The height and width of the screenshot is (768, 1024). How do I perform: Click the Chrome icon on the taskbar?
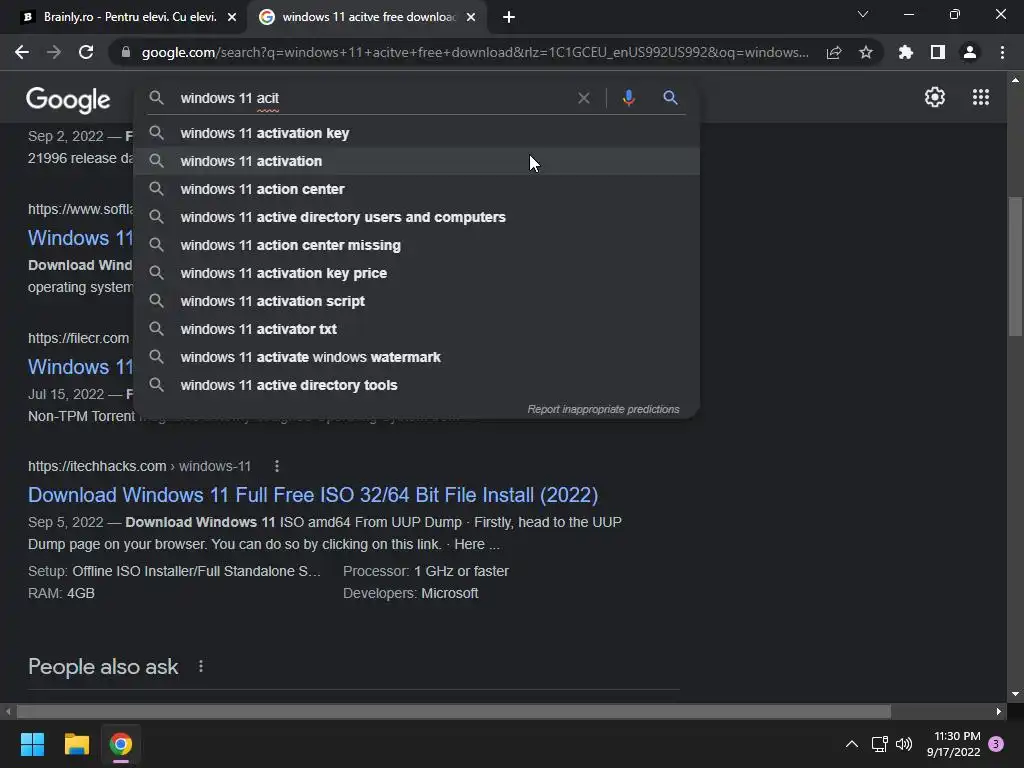(x=121, y=744)
